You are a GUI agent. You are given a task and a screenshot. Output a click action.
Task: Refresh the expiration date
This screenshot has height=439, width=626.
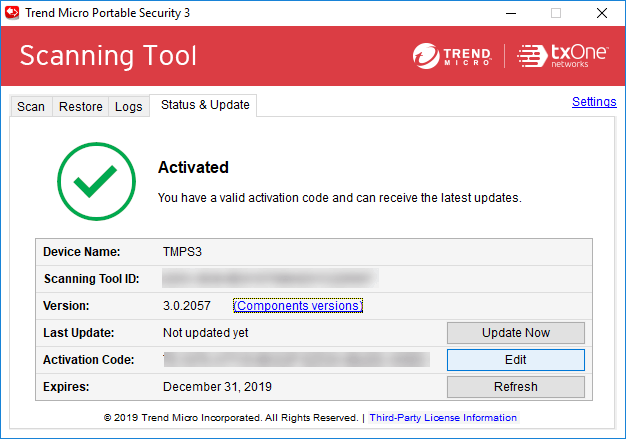click(x=515, y=386)
